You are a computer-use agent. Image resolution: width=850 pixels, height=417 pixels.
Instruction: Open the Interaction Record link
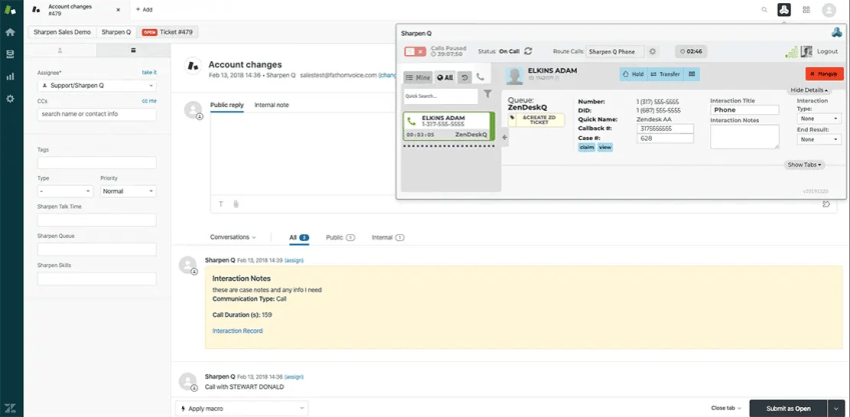coord(237,331)
